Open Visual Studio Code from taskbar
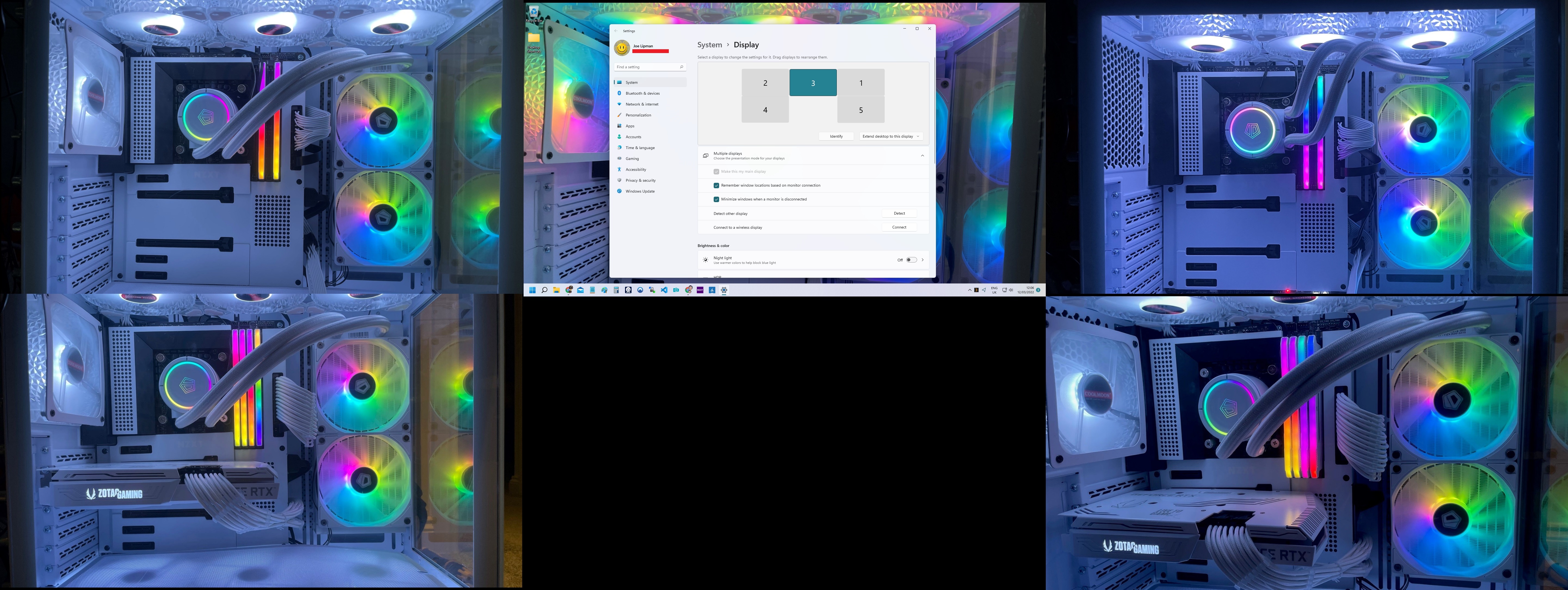 [x=664, y=290]
